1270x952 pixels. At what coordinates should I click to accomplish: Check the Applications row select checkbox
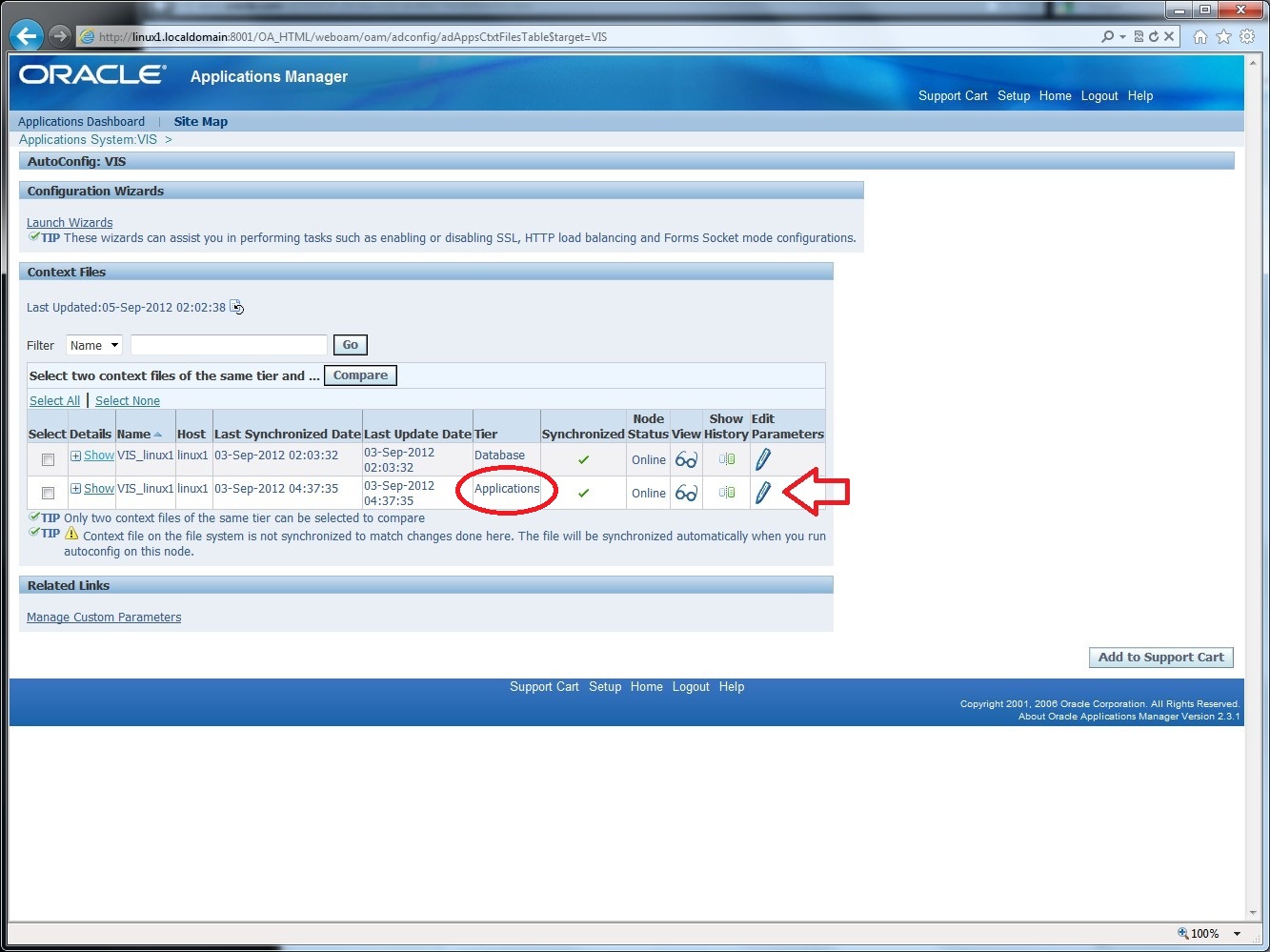click(48, 493)
